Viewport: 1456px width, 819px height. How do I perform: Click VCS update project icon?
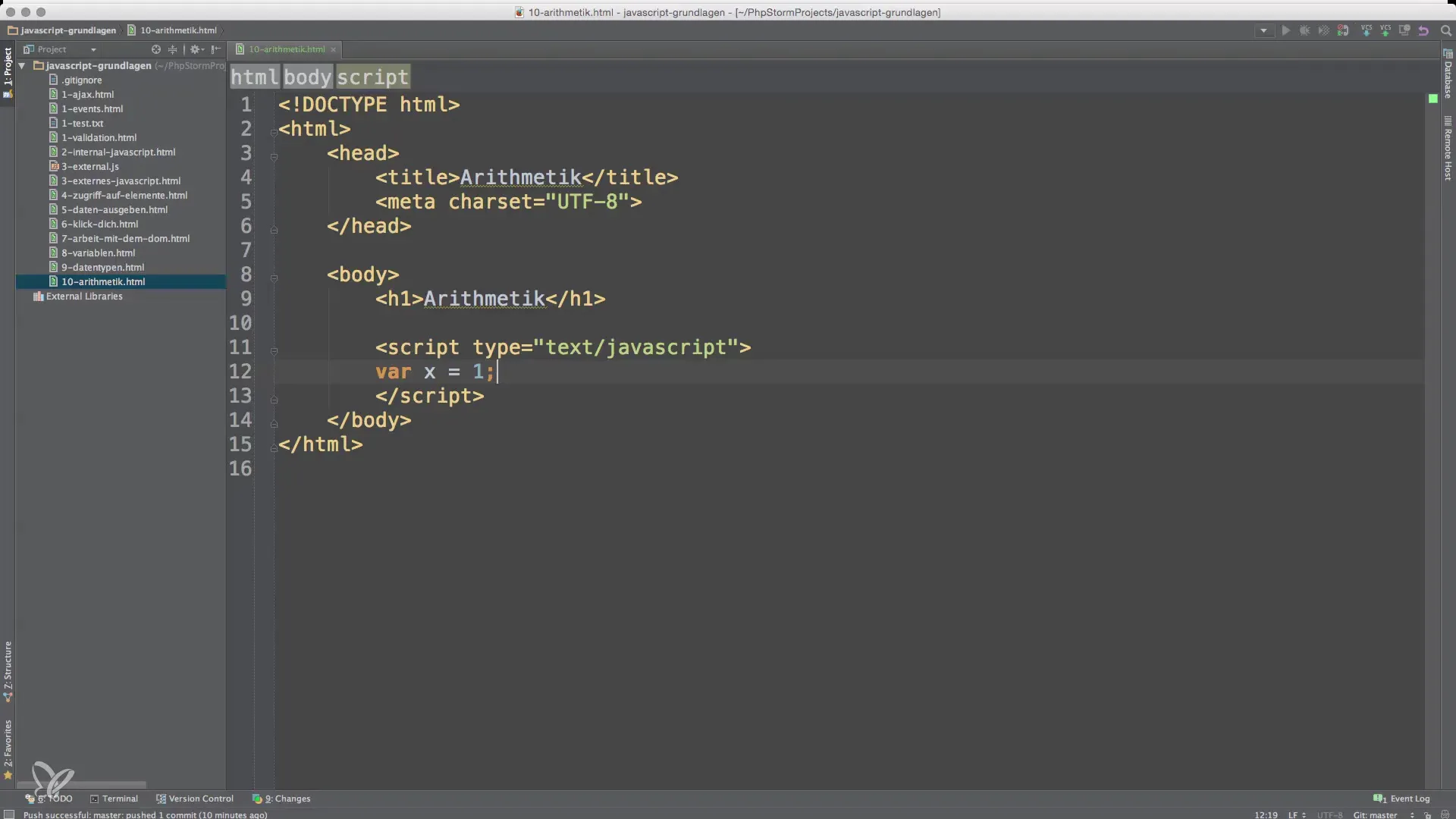point(1367,31)
